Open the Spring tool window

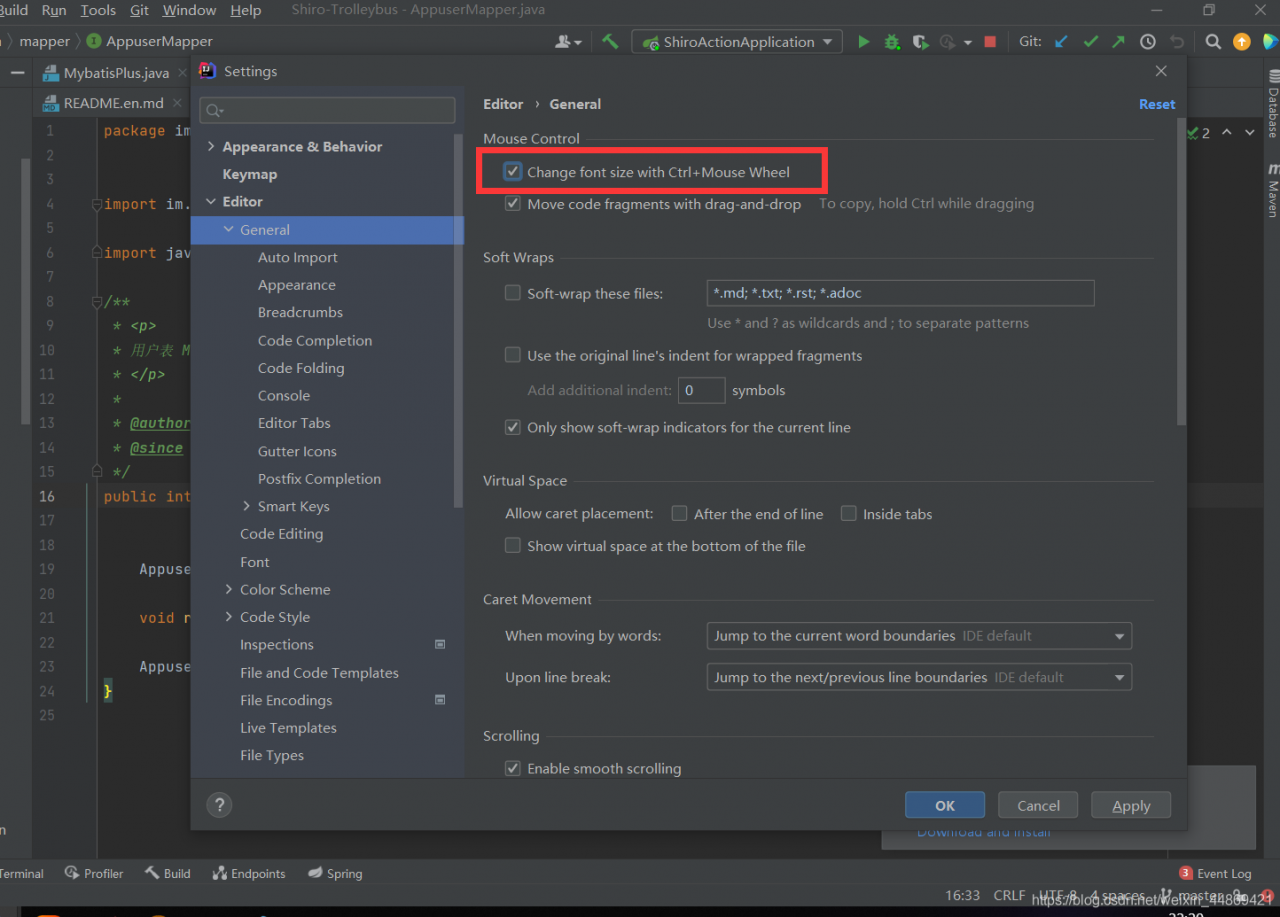(x=335, y=873)
